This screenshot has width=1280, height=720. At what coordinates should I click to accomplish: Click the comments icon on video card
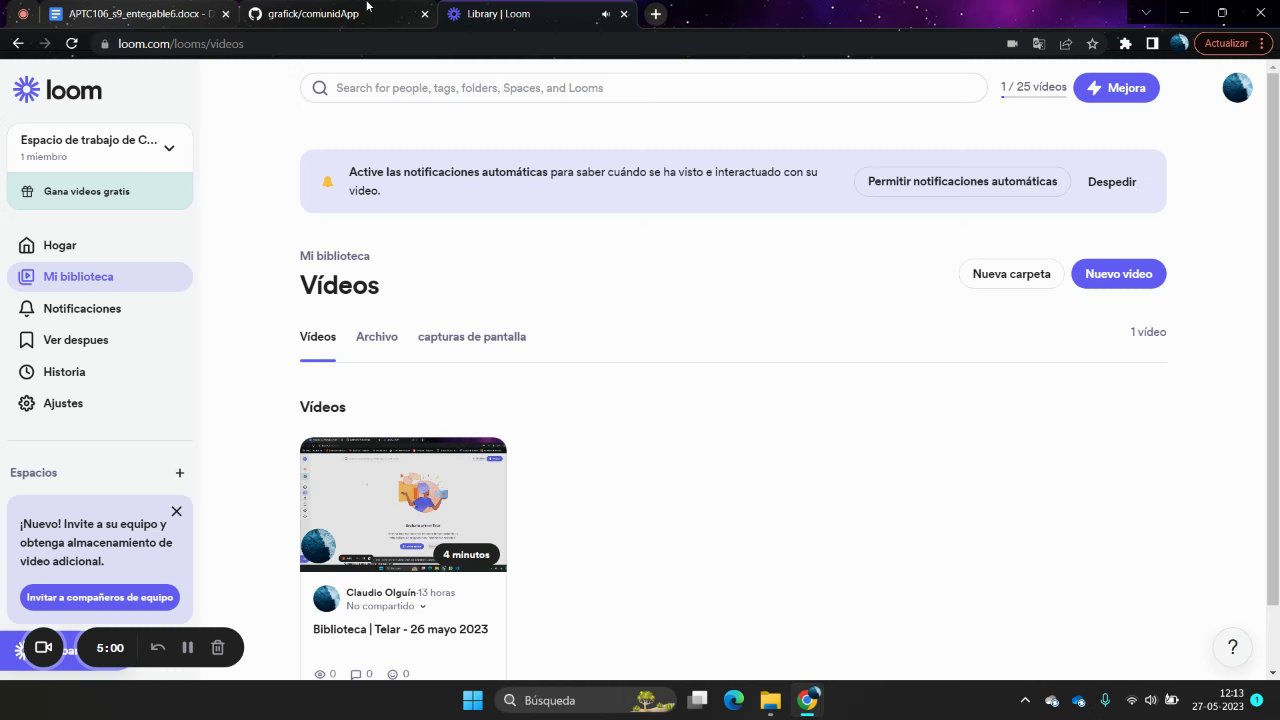[x=356, y=674]
